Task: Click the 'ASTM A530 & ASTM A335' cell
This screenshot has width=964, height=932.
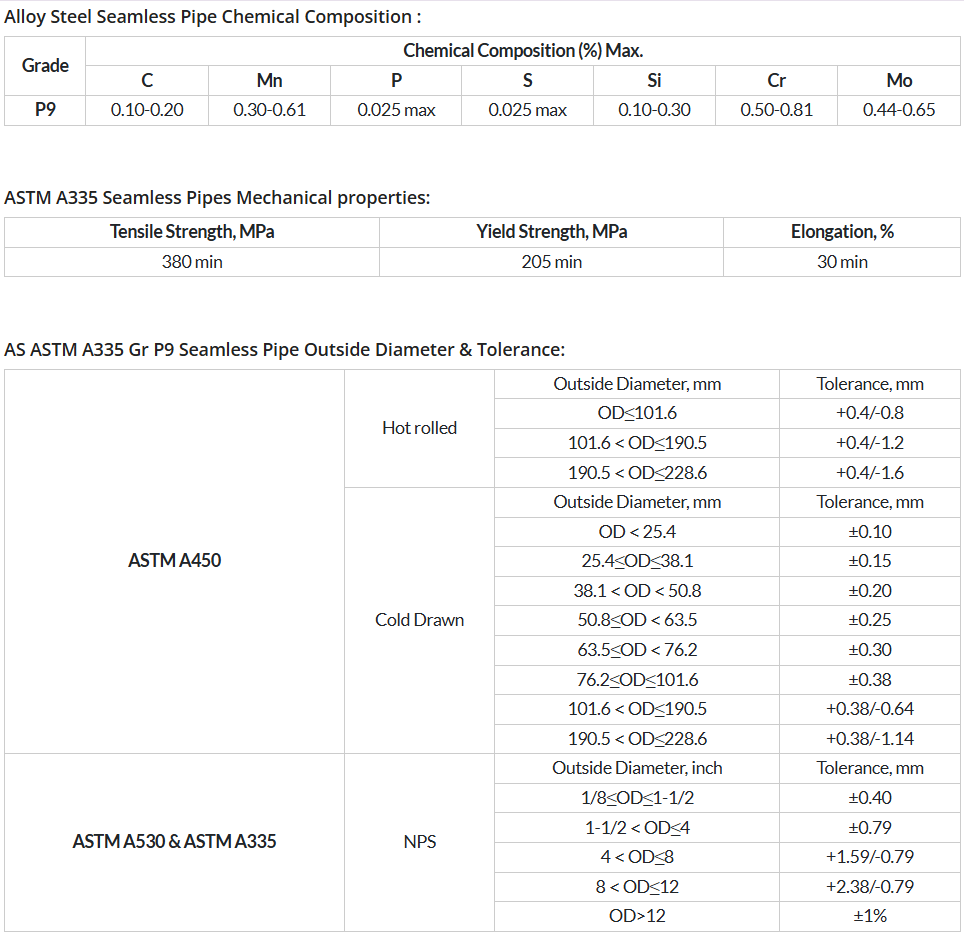Action: [x=175, y=842]
